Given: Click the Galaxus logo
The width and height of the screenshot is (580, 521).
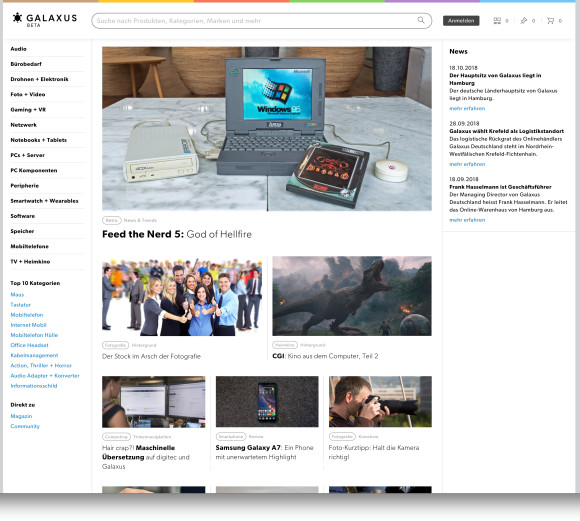Looking at the screenshot, I should coord(44,20).
